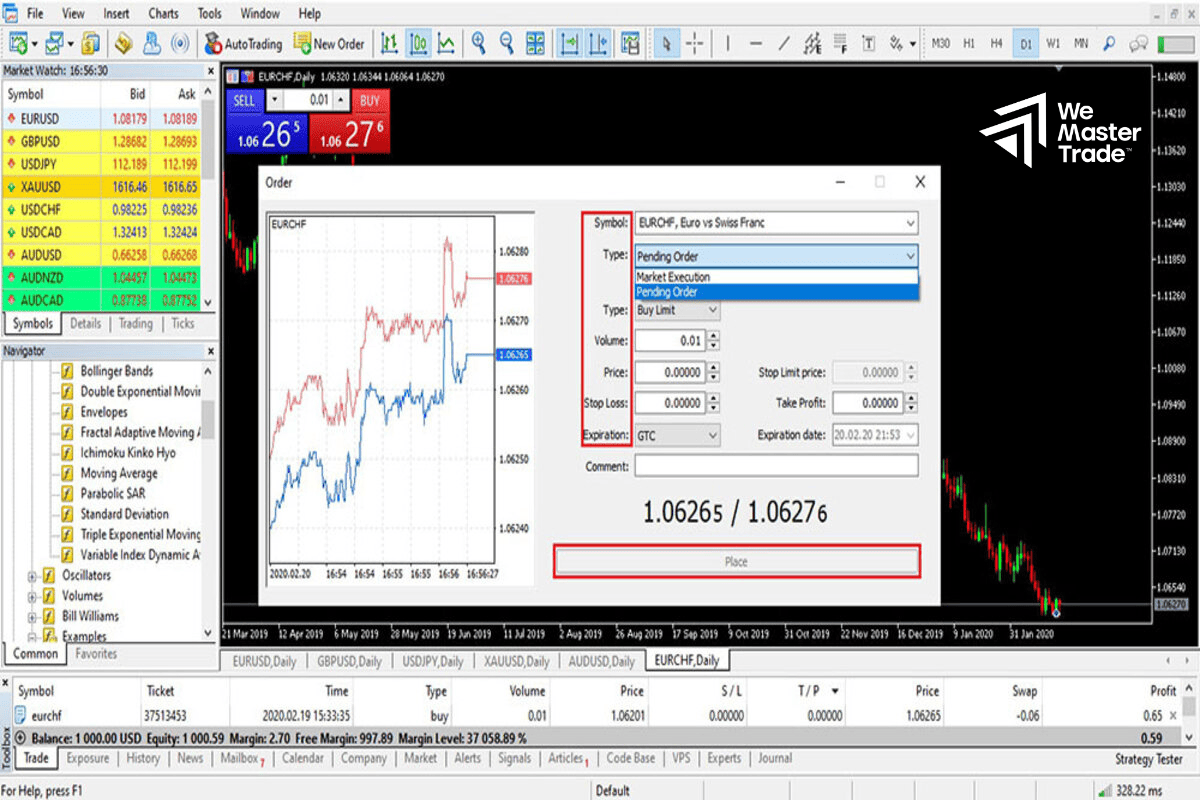
Task: Zoom out the chart with magnifier minus
Action: (x=507, y=44)
